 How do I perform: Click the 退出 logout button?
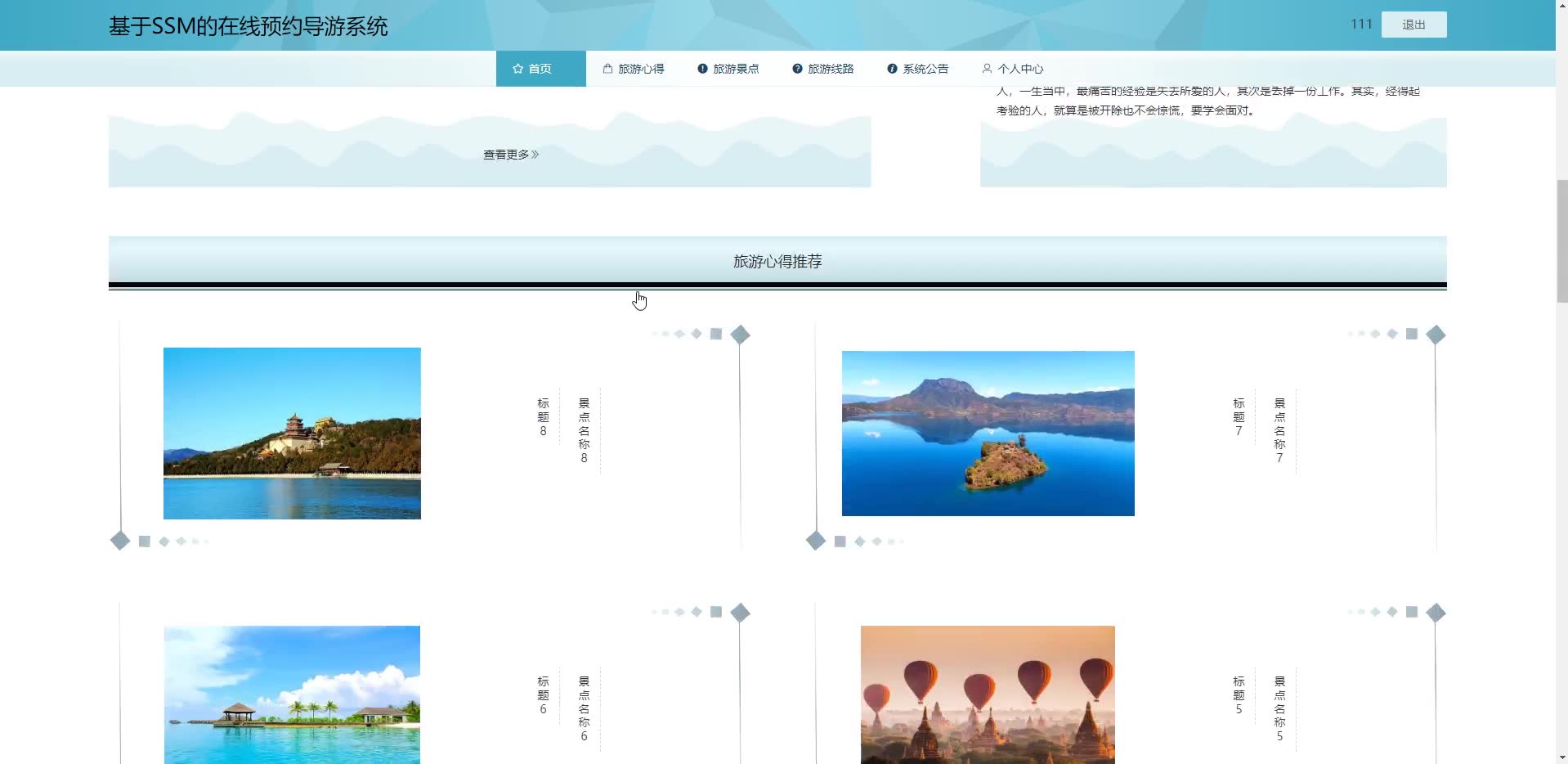point(1413,25)
